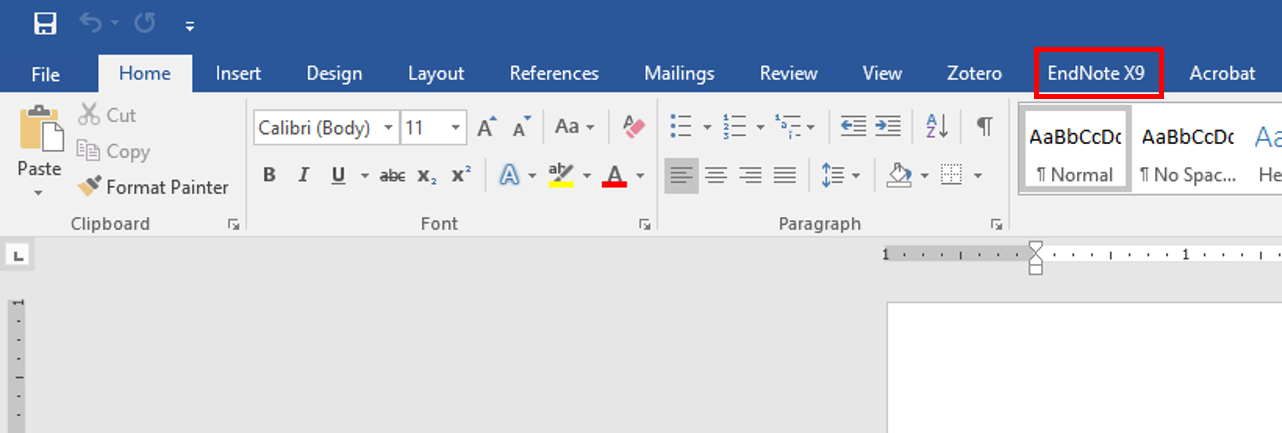
Task: Toggle Show/Hide paragraph marks
Action: click(984, 127)
